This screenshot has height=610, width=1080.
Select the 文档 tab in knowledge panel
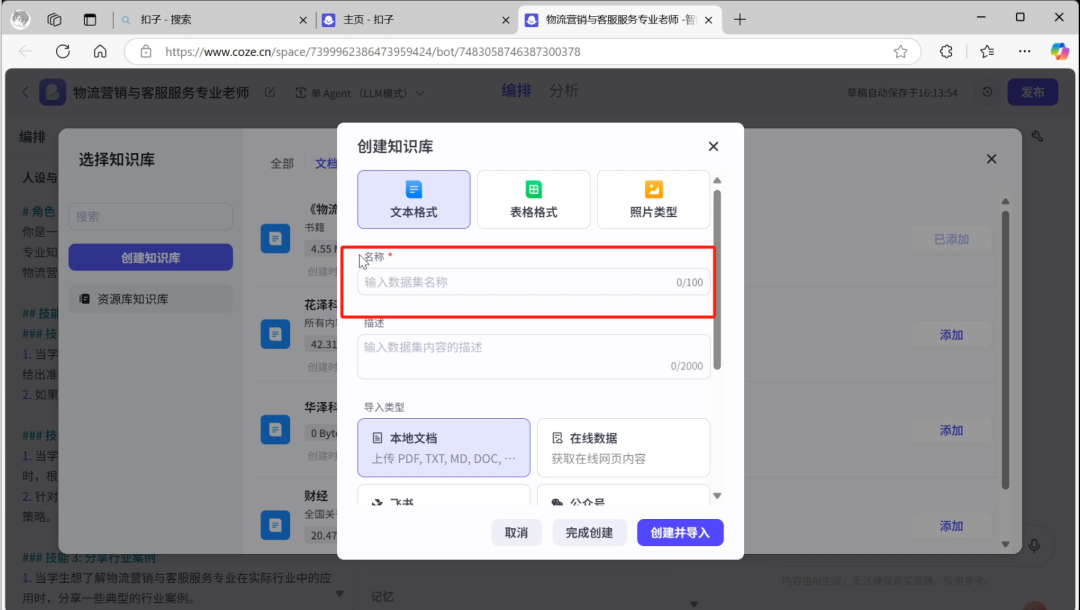point(325,163)
